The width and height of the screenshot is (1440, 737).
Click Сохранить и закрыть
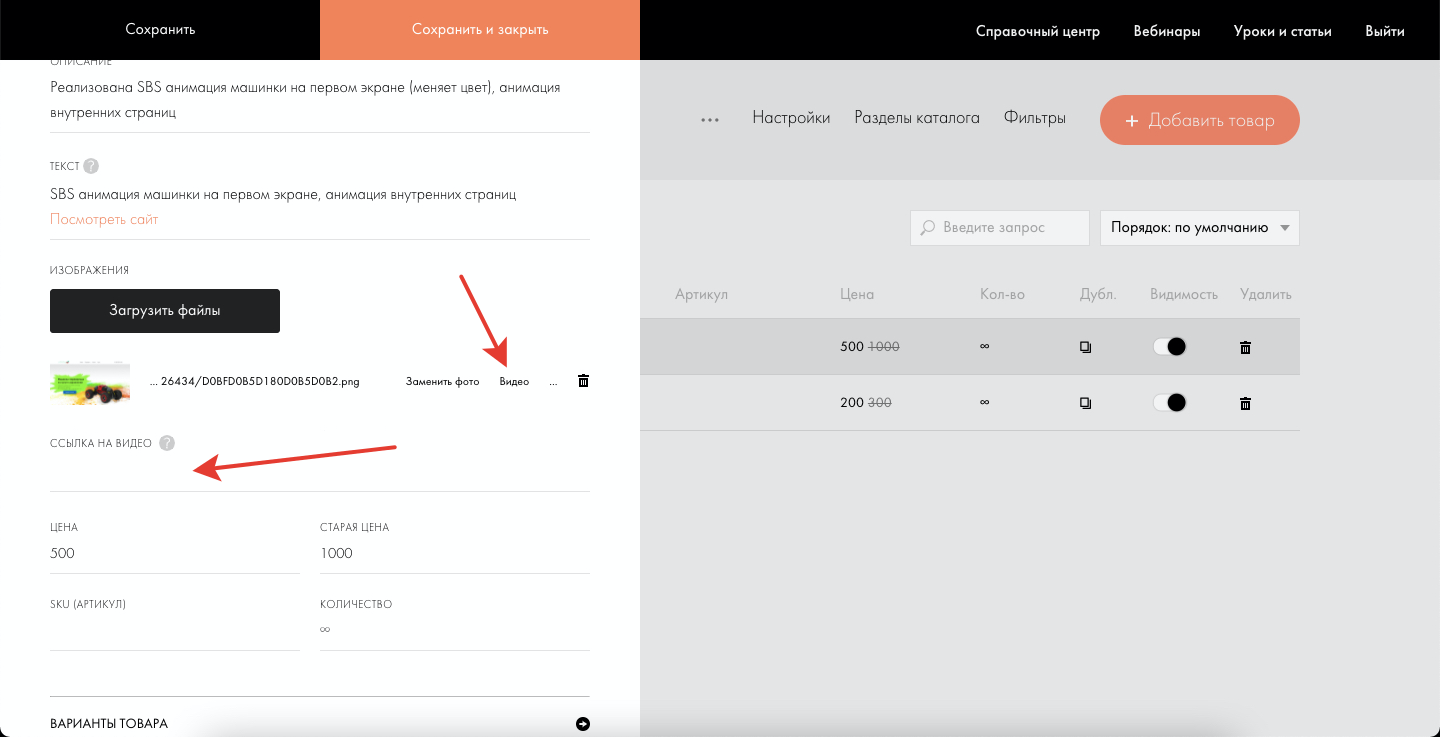[480, 30]
